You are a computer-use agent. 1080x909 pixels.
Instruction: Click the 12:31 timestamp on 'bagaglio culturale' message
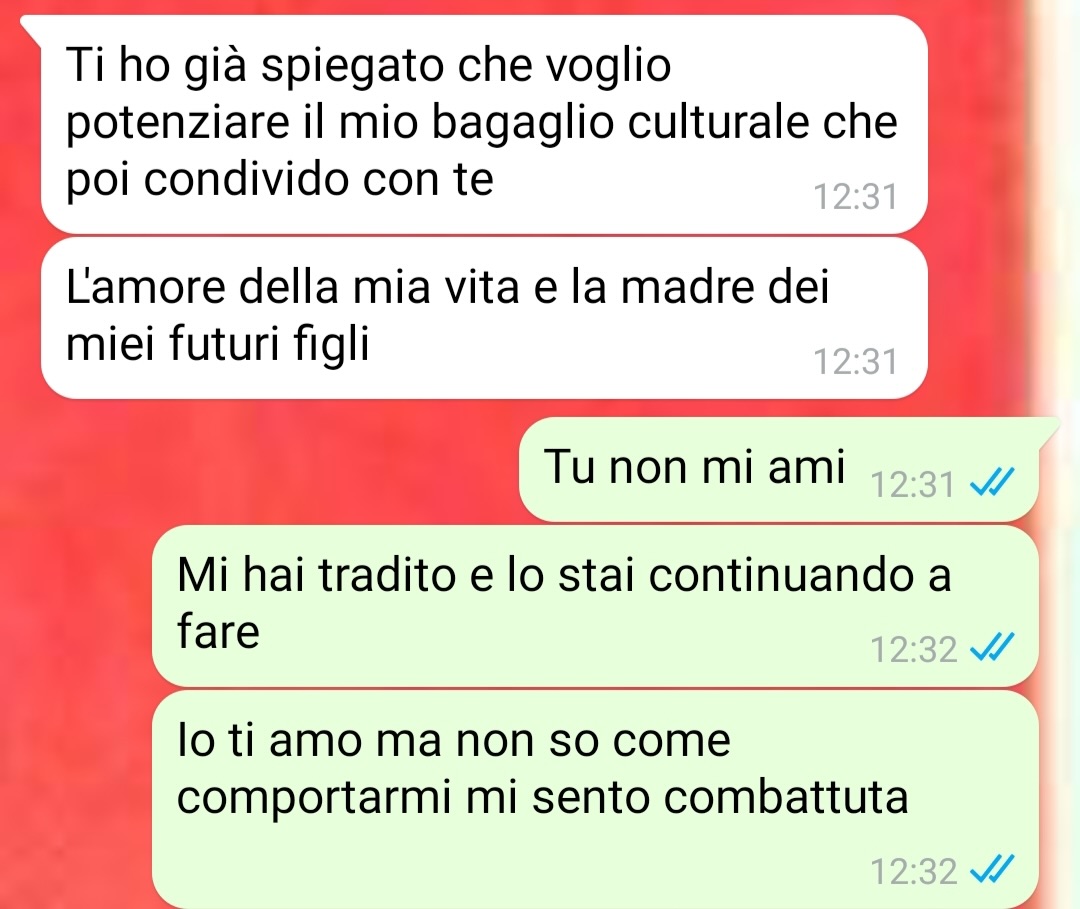click(x=856, y=196)
